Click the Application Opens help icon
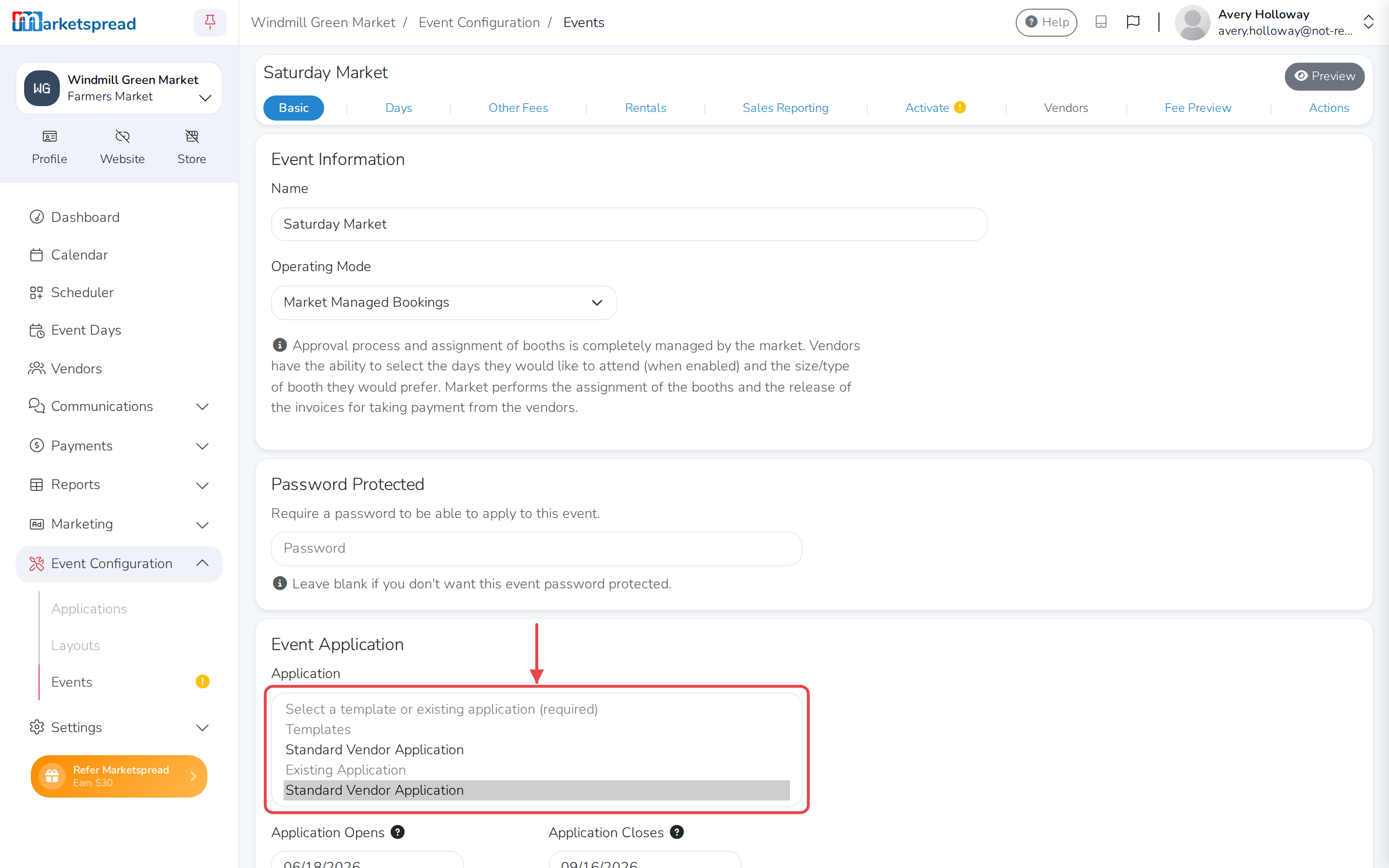This screenshot has width=1389, height=868. pos(397,832)
